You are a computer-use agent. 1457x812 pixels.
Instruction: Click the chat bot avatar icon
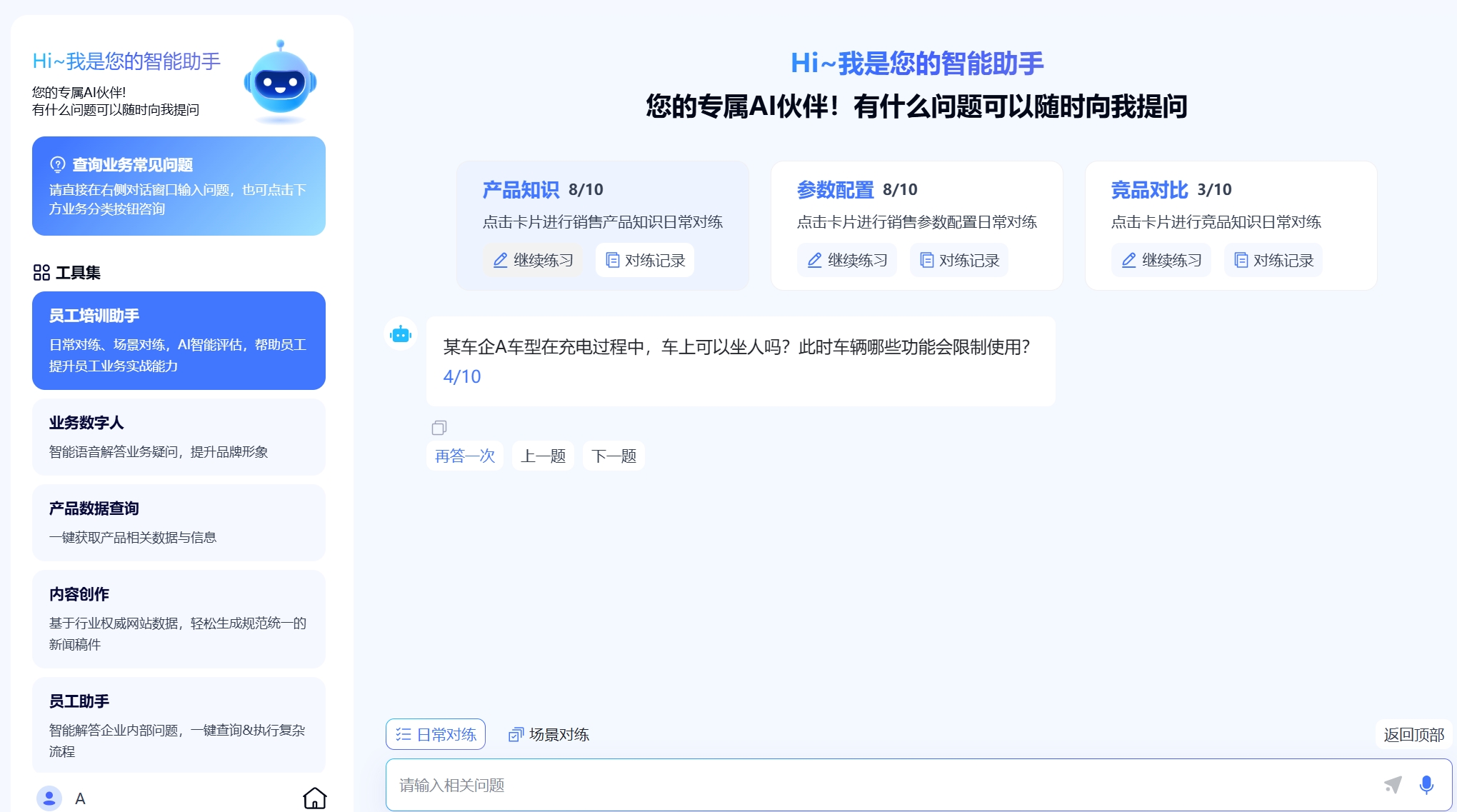pyautogui.click(x=401, y=334)
